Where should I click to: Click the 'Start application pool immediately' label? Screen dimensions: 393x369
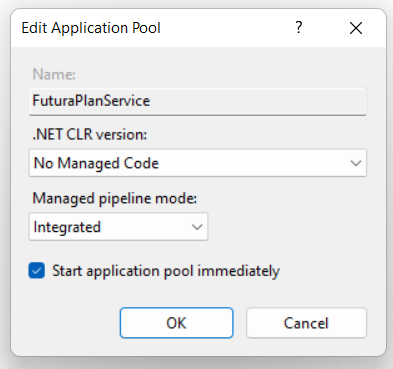pyautogui.click(x=166, y=271)
